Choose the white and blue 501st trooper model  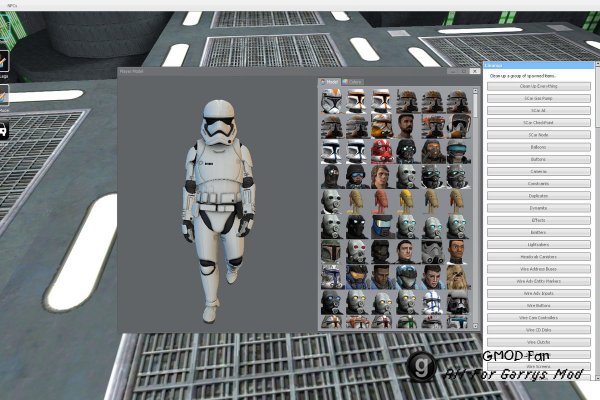[x=432, y=302]
